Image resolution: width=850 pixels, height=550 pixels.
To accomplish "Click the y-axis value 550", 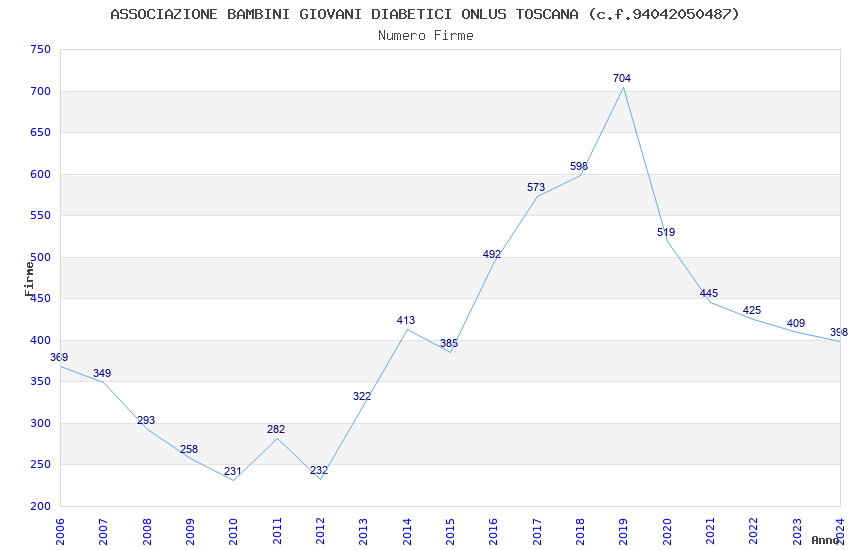I will click(41, 215).
